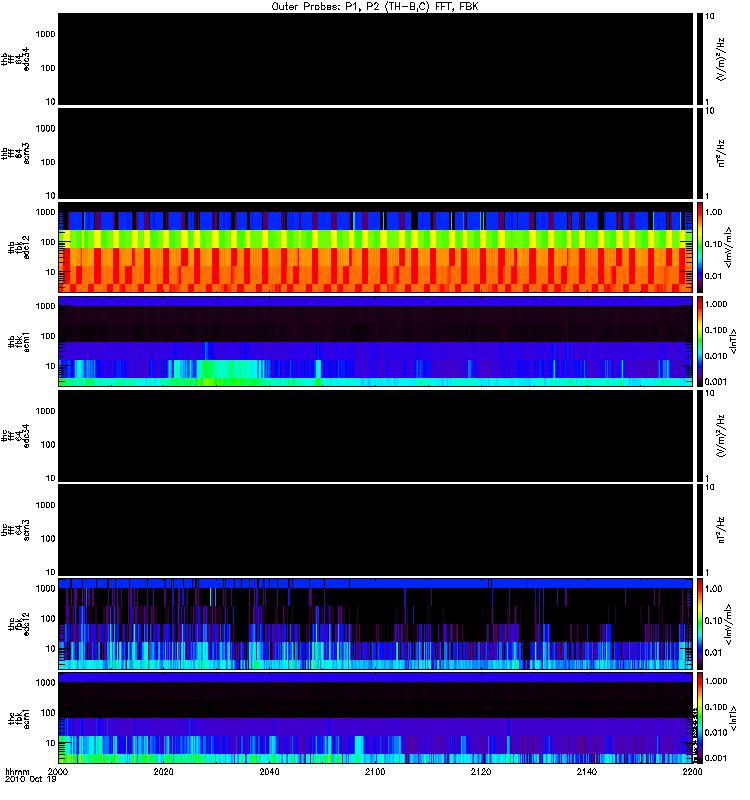Click the black colorbar beside thb edc34 FFT panel

(699, 59)
